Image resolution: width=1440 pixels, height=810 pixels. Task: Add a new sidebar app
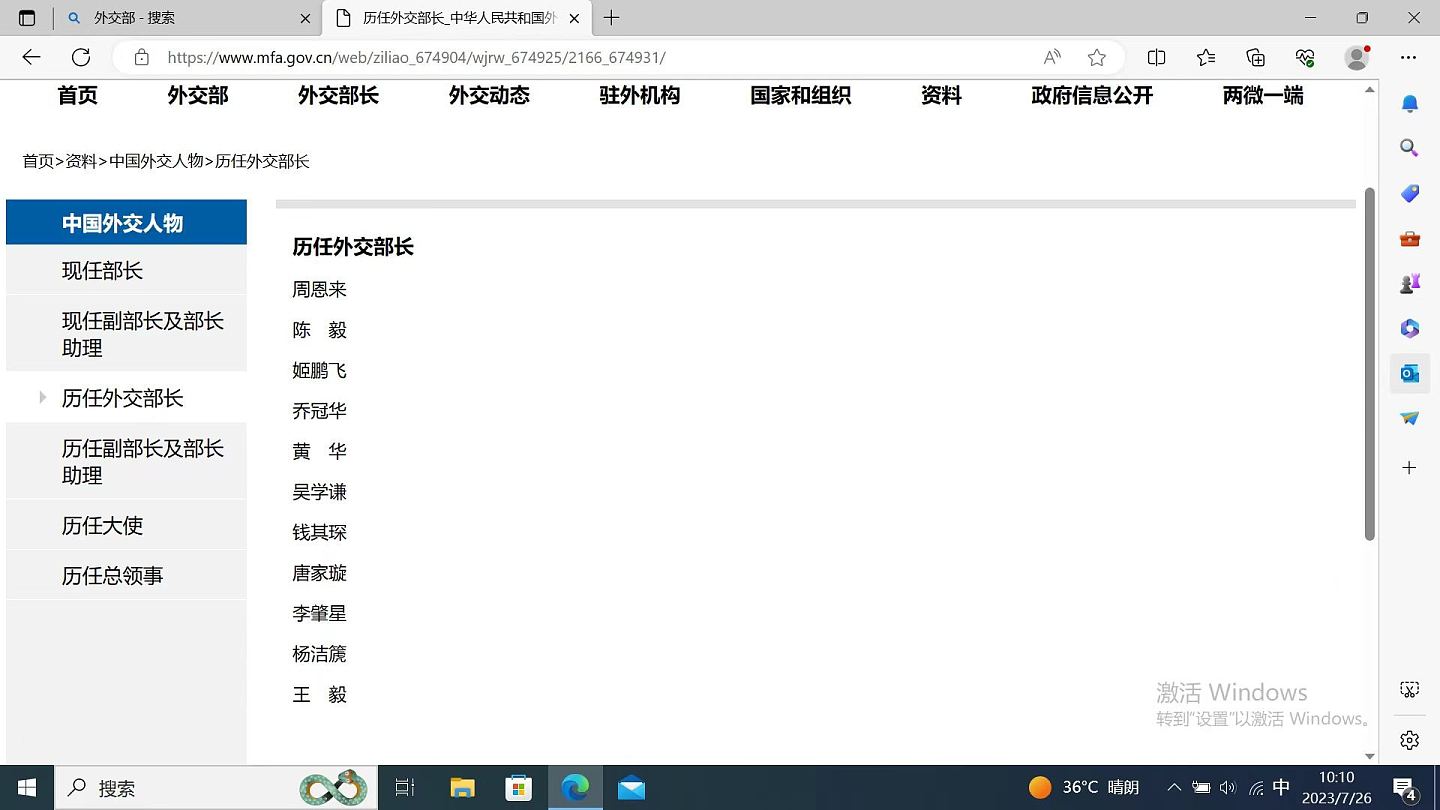pos(1409,467)
